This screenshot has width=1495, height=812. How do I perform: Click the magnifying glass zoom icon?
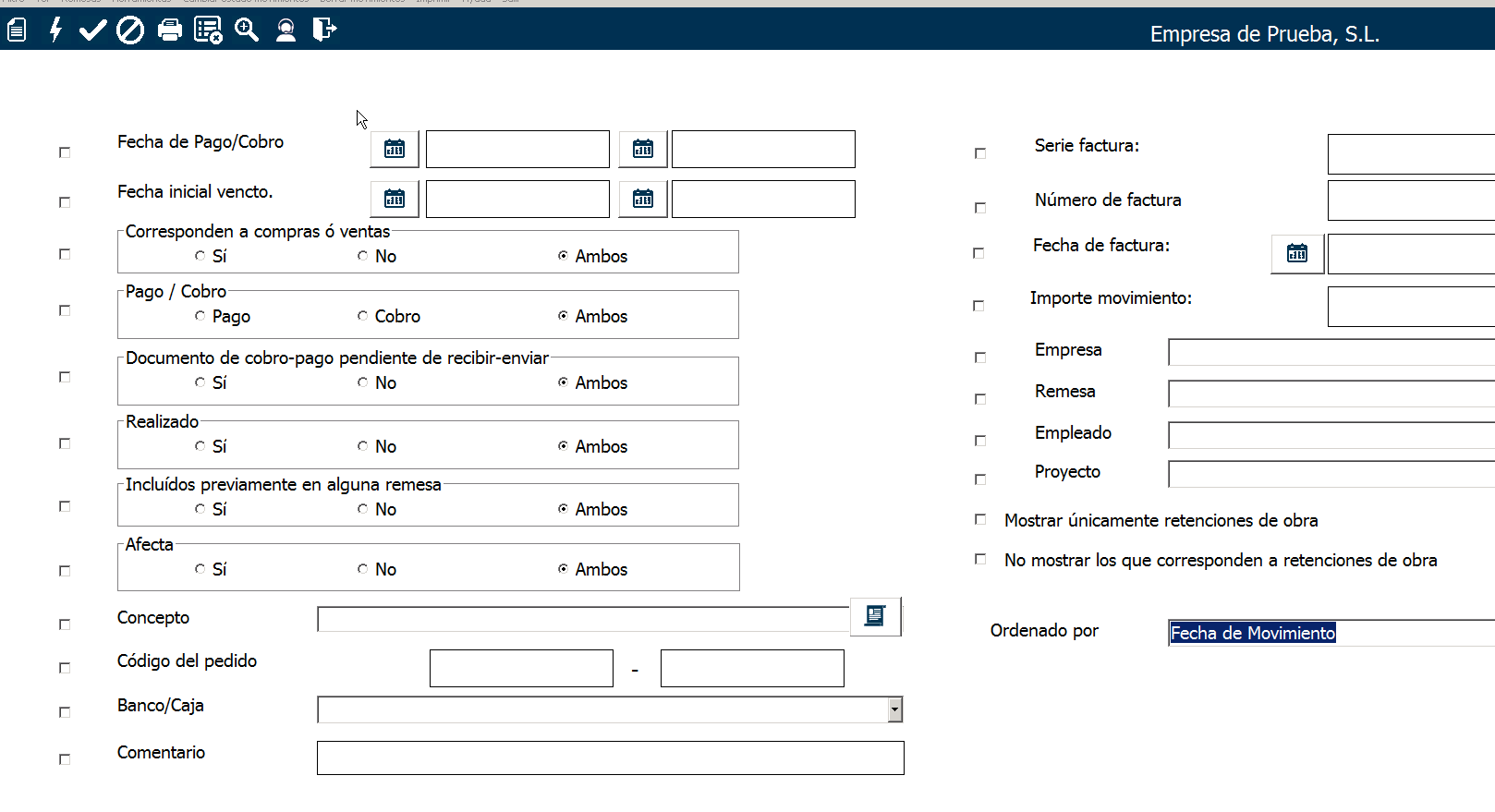(247, 30)
